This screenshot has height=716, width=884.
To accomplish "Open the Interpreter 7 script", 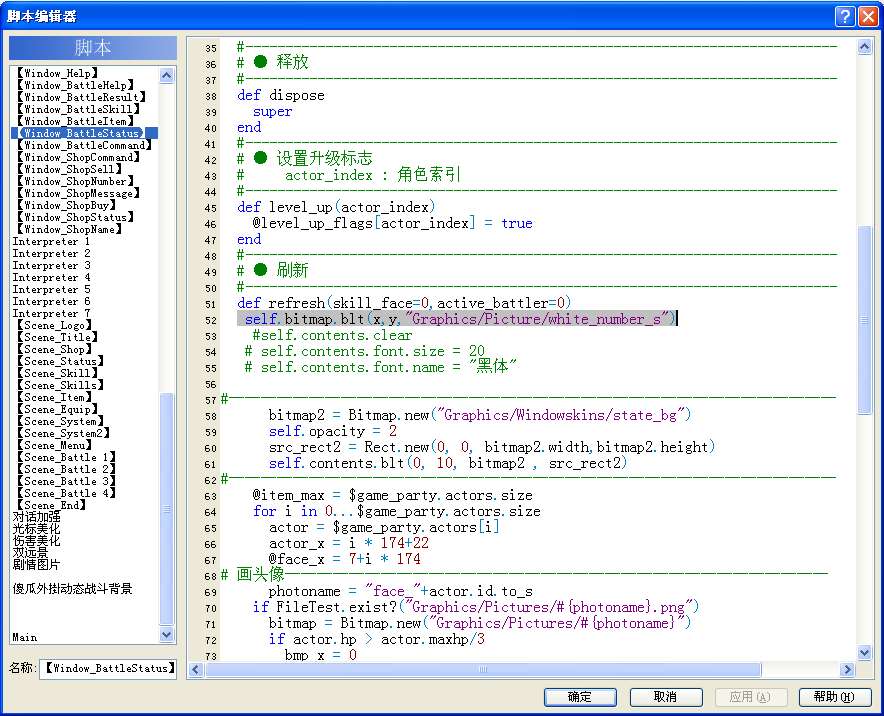I will click(51, 313).
